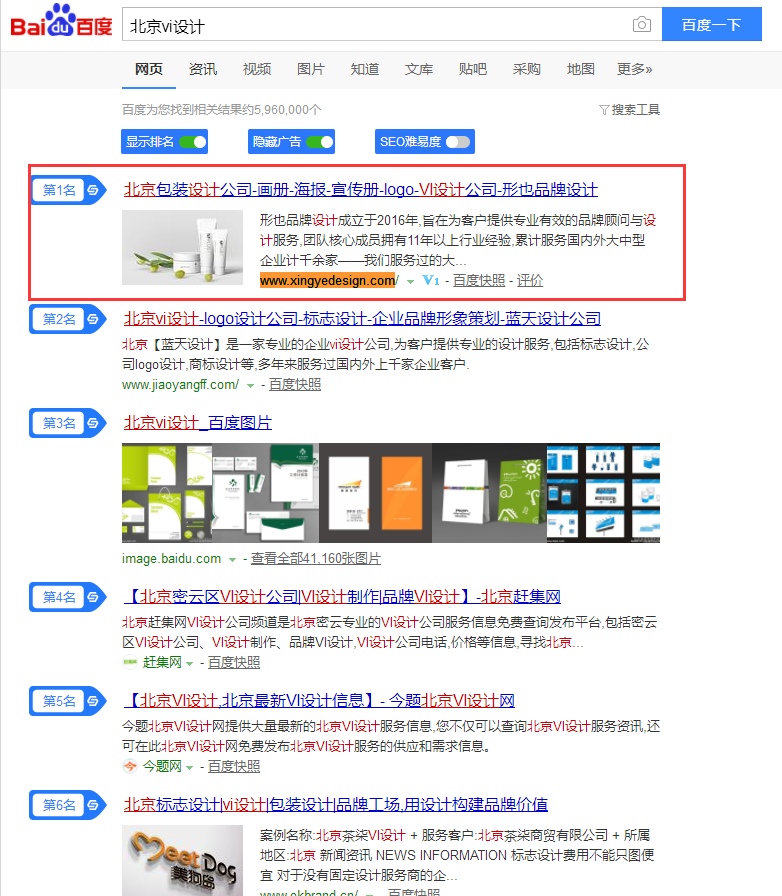Screen dimensions: 782x896
Task: Switch to 地图 tab
Action: [581, 69]
